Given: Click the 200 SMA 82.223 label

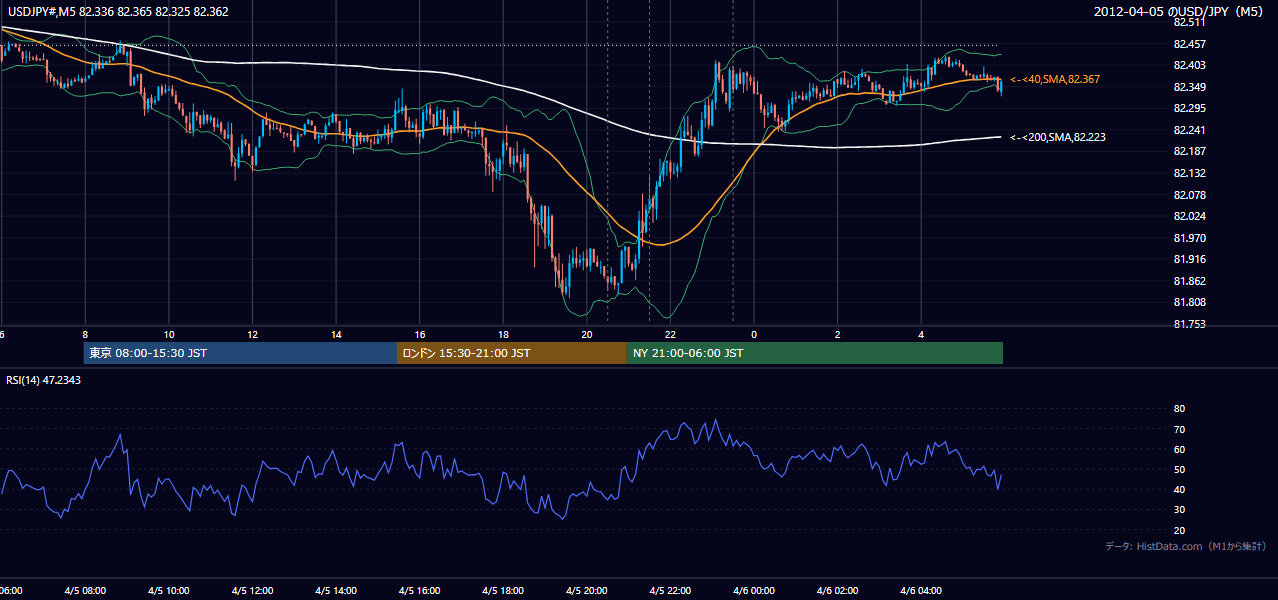Looking at the screenshot, I should (x=1058, y=137).
